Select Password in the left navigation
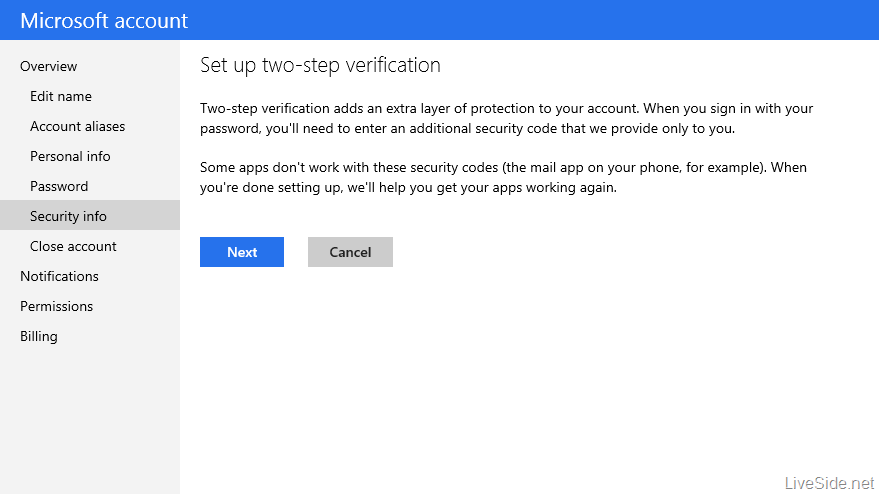The image size is (879, 494). (x=59, y=186)
